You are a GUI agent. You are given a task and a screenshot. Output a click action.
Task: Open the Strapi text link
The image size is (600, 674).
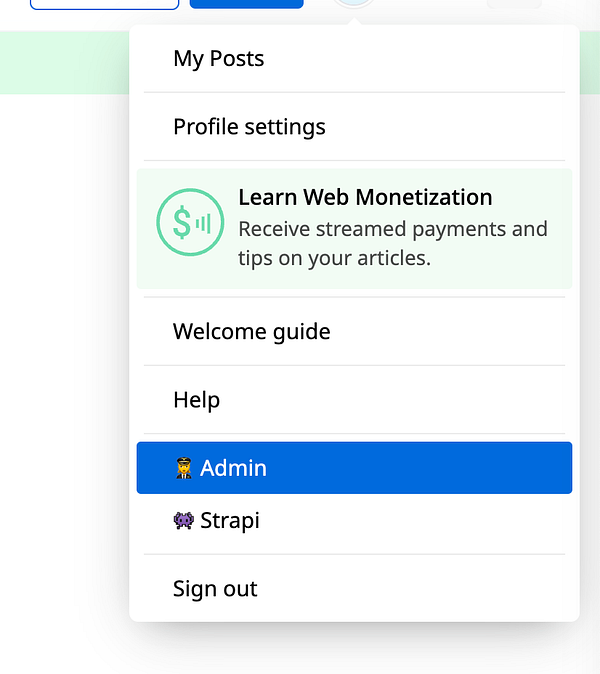tap(230, 521)
